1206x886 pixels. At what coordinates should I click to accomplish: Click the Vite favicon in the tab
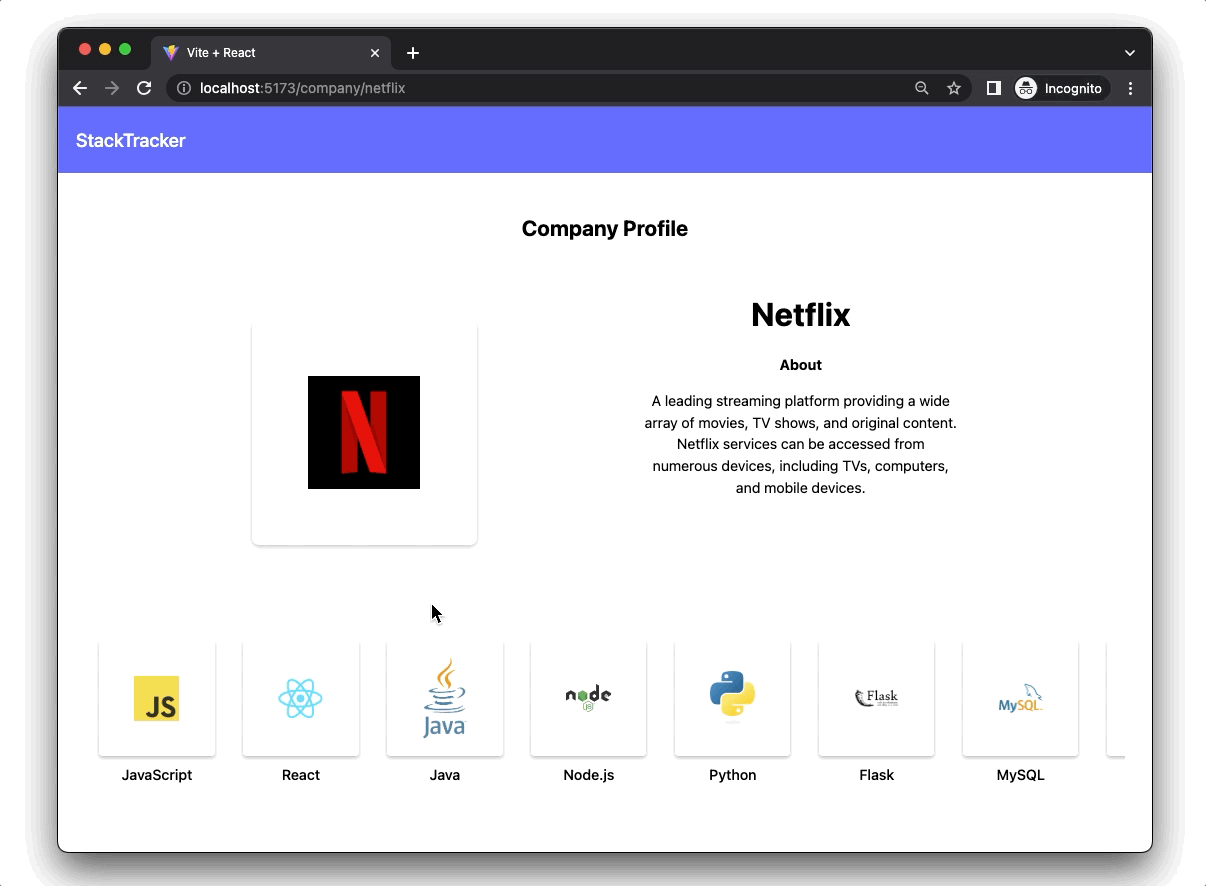click(171, 53)
